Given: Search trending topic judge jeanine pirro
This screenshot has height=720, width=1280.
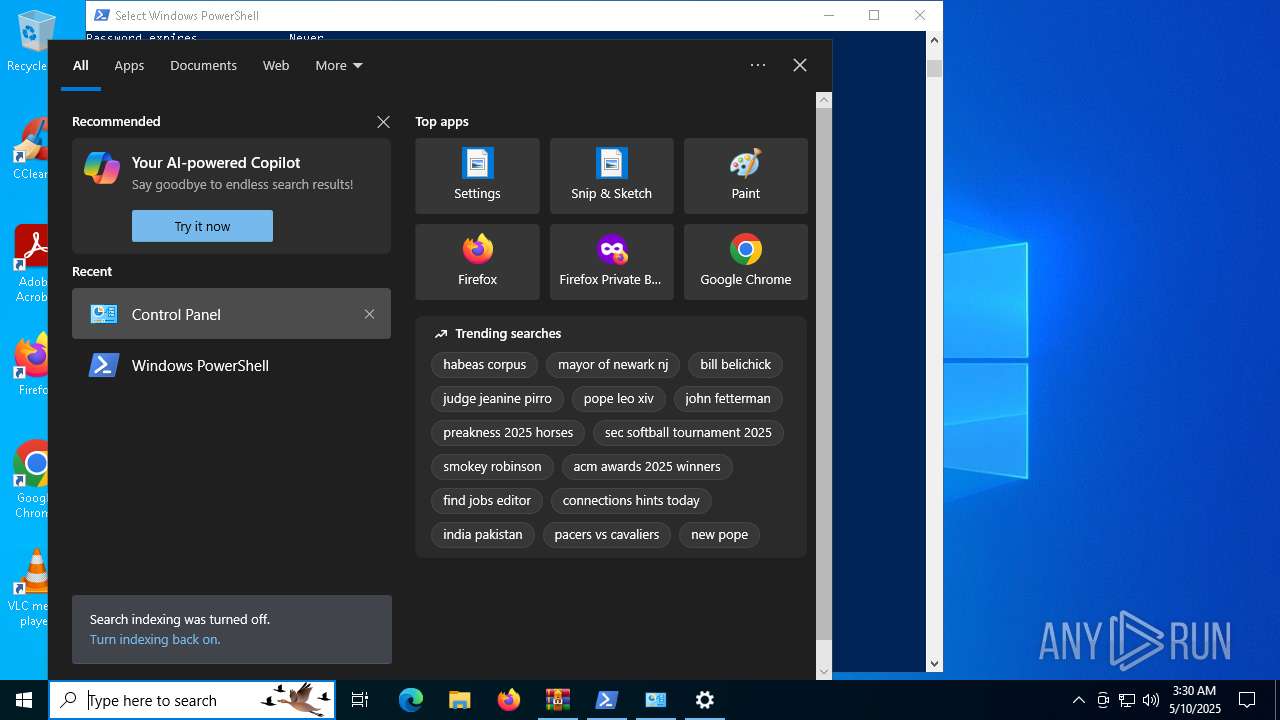Looking at the screenshot, I should point(497,399).
